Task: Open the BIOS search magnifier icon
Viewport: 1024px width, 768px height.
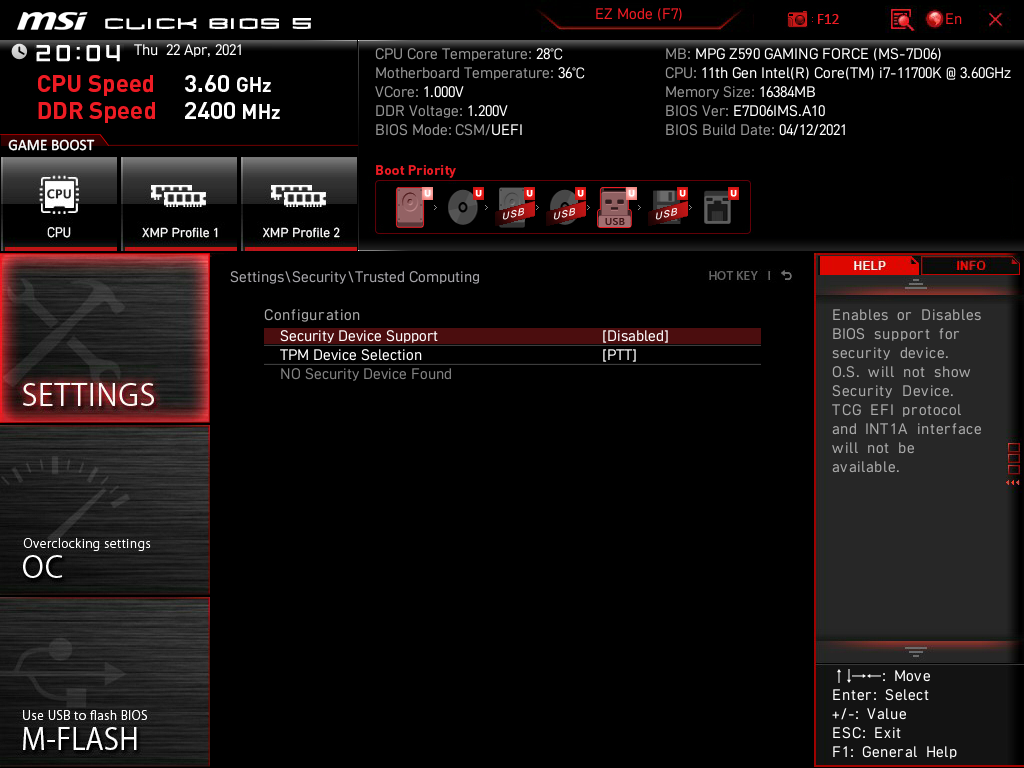Action: click(902, 20)
